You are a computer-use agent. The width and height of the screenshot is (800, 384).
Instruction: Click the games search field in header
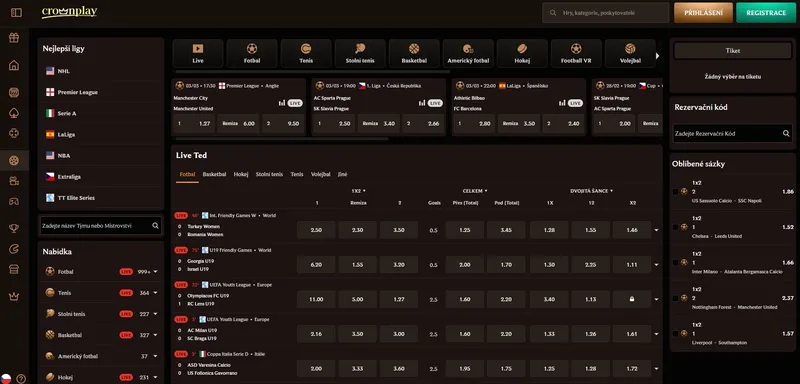tap(606, 13)
